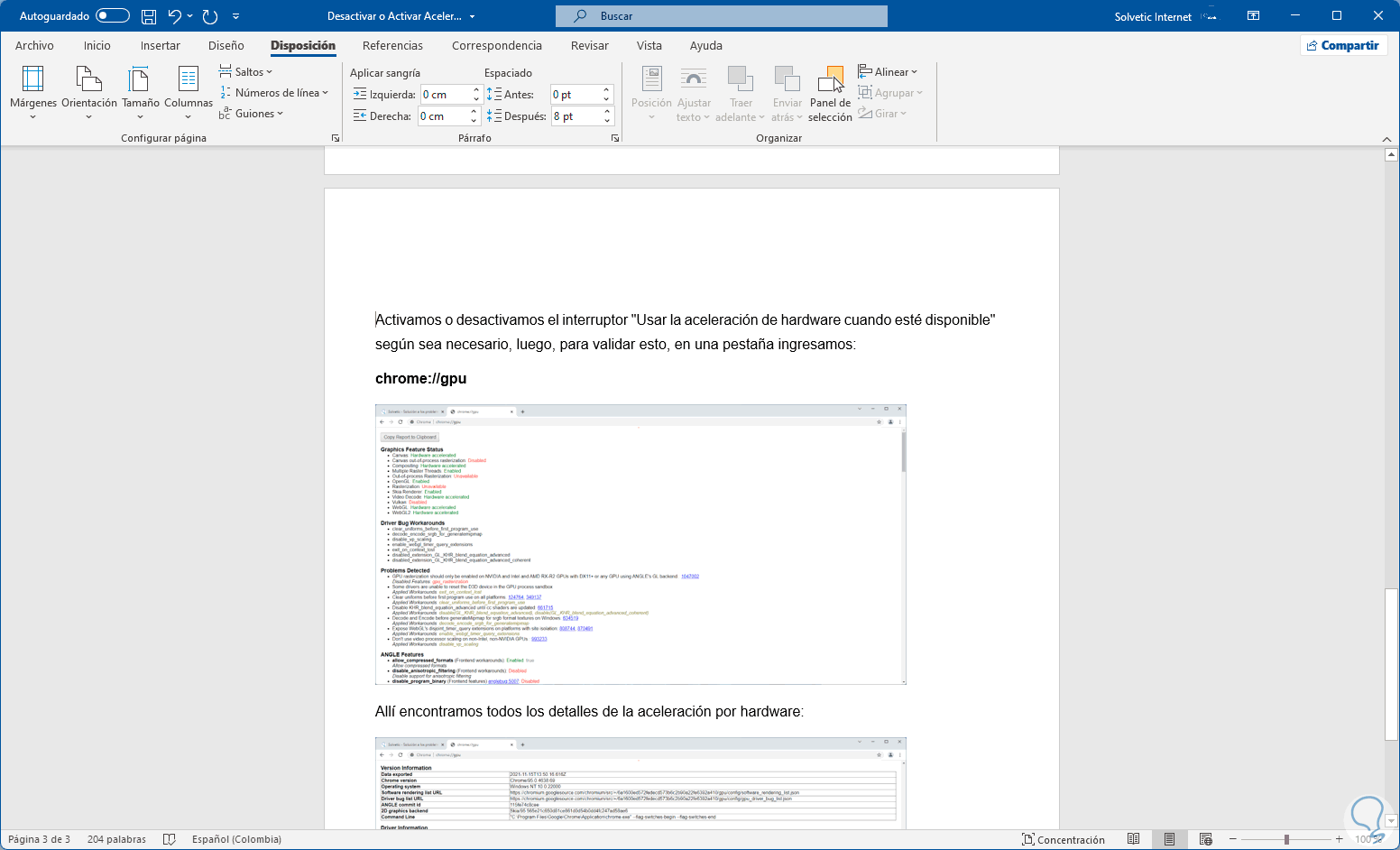Click the zoom slider in status bar
This screenshot has height=850, width=1400.
[x=1286, y=839]
